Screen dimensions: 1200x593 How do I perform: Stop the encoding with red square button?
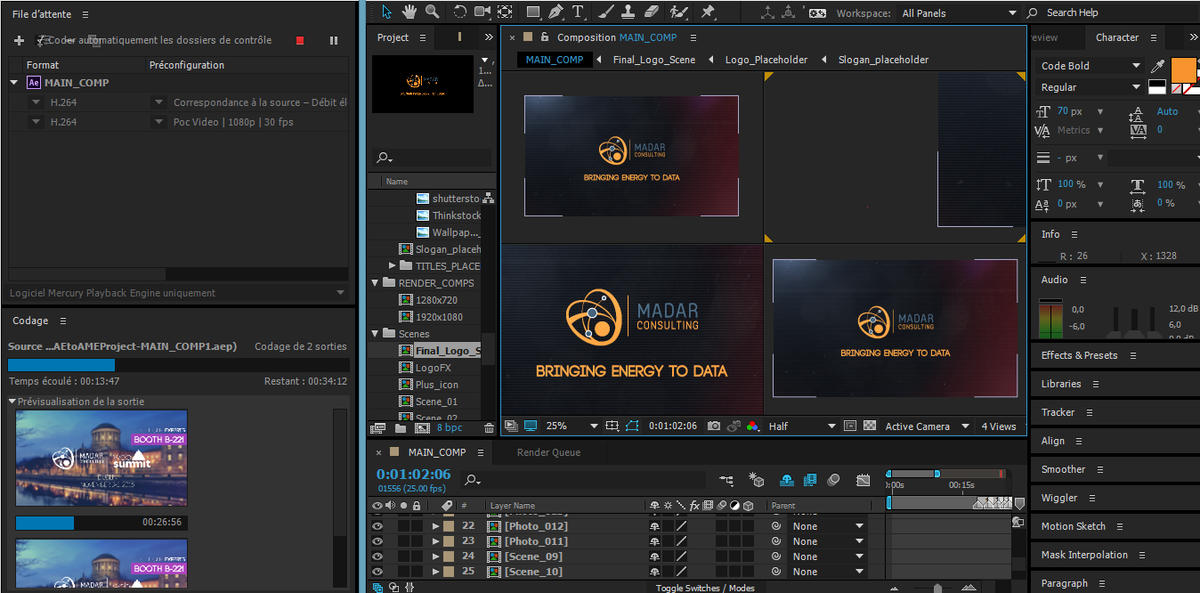tap(299, 40)
